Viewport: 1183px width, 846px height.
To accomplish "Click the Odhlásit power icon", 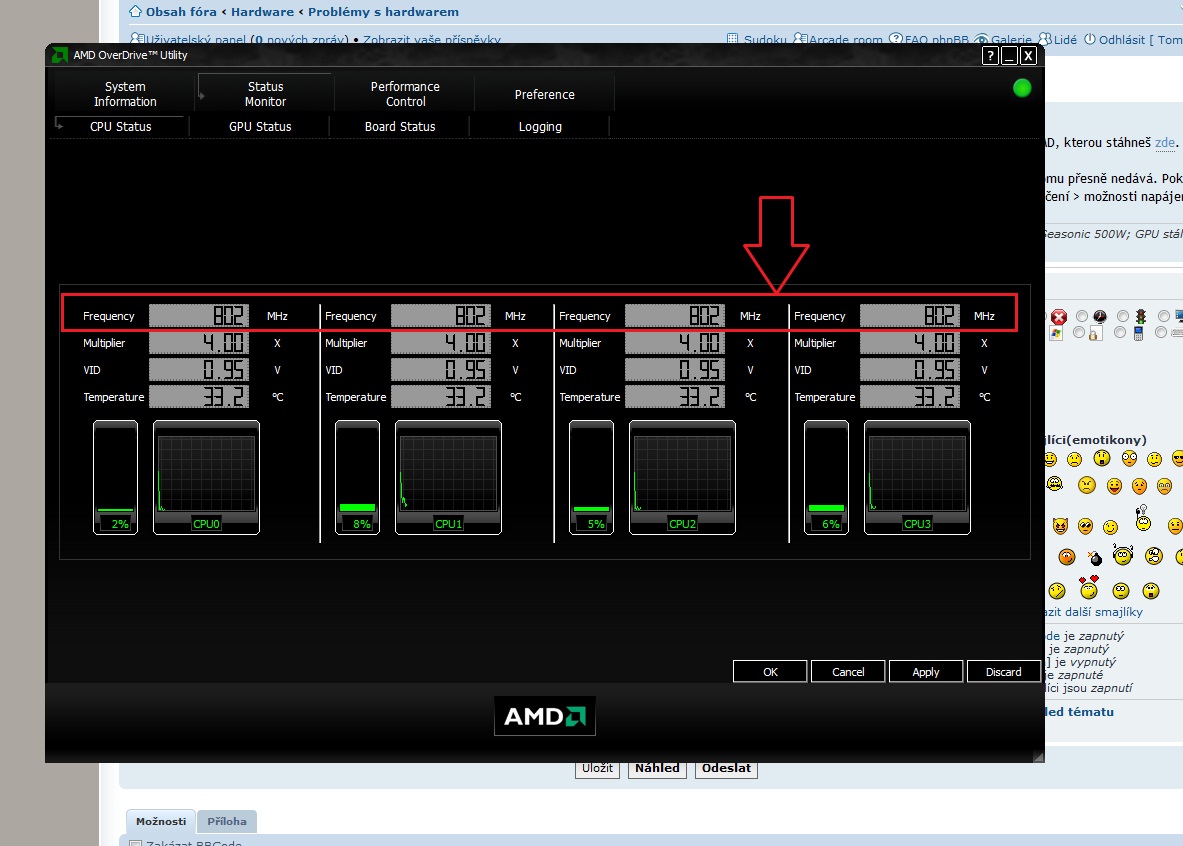I will coord(1089,39).
